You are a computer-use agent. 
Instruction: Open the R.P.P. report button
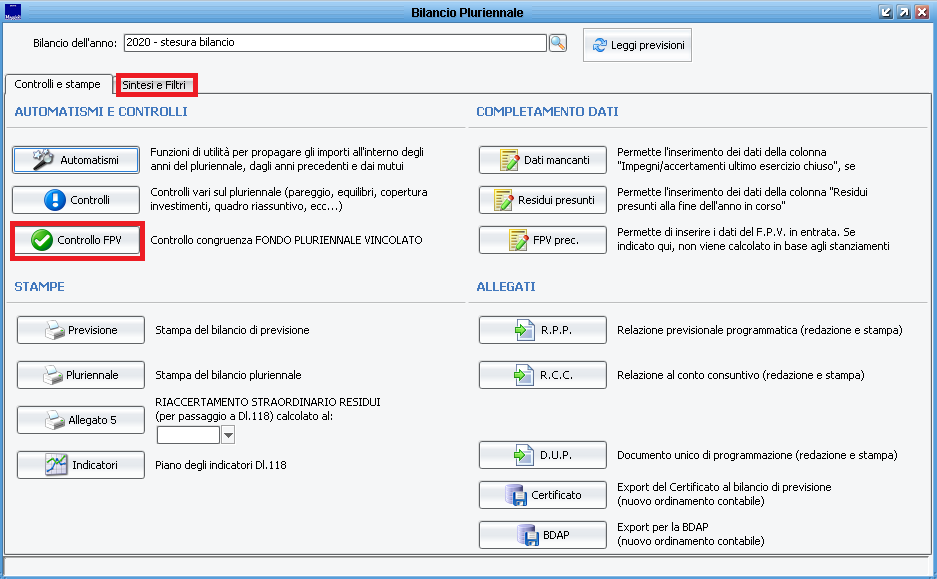click(x=543, y=330)
